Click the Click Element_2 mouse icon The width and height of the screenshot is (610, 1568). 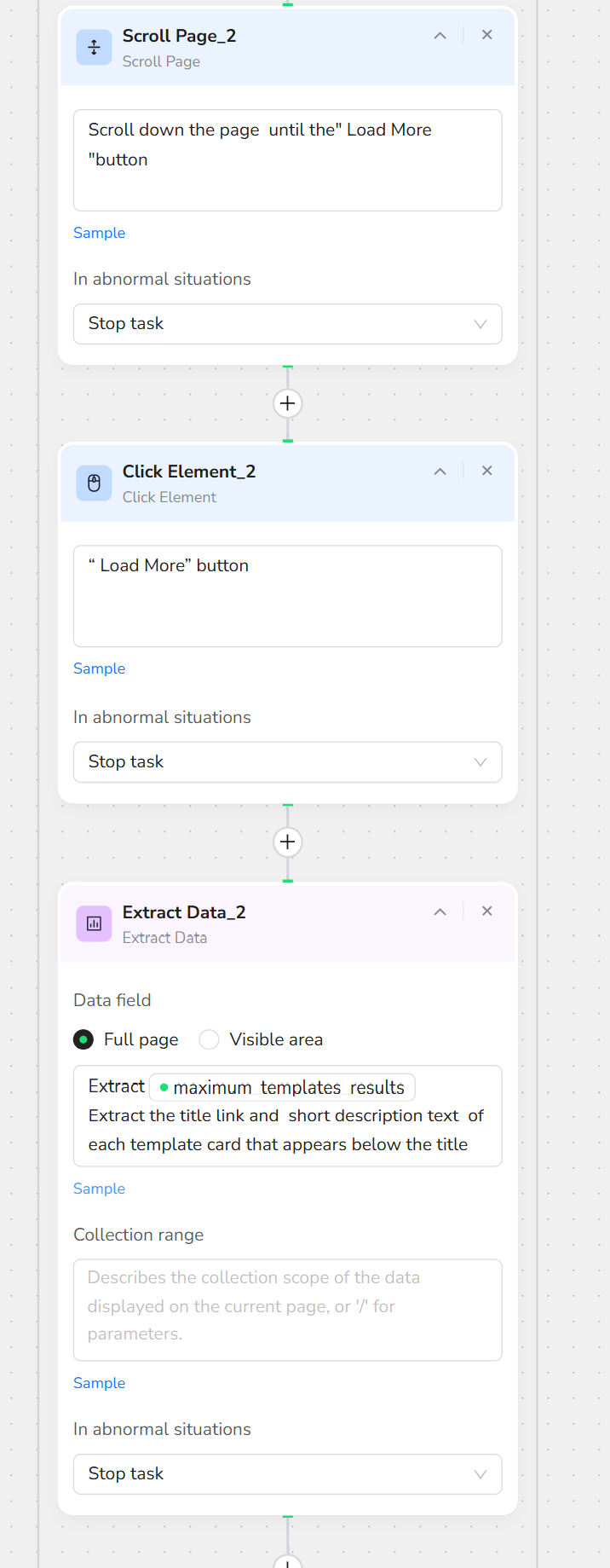click(x=94, y=483)
